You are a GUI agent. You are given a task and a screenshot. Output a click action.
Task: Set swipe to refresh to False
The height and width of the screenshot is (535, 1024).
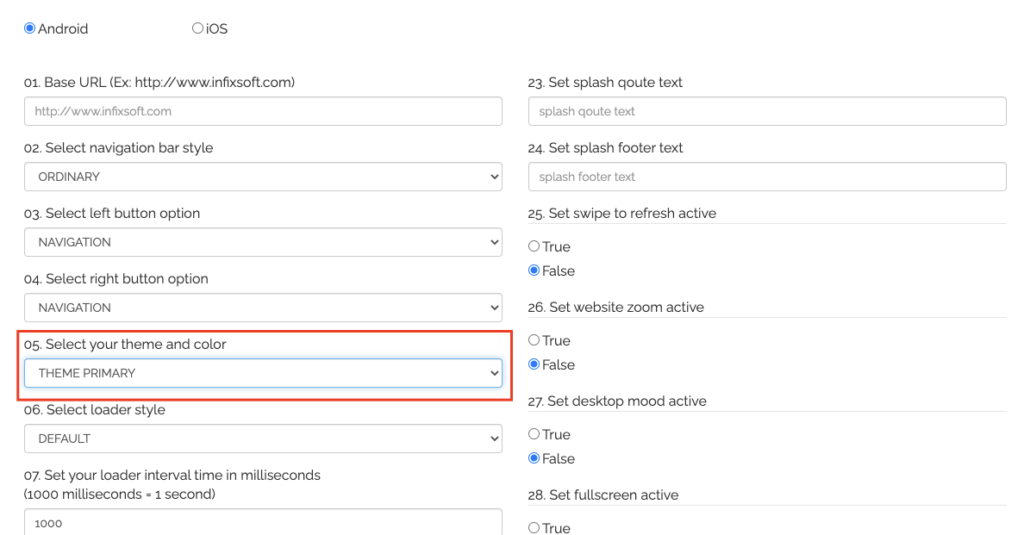click(x=534, y=270)
